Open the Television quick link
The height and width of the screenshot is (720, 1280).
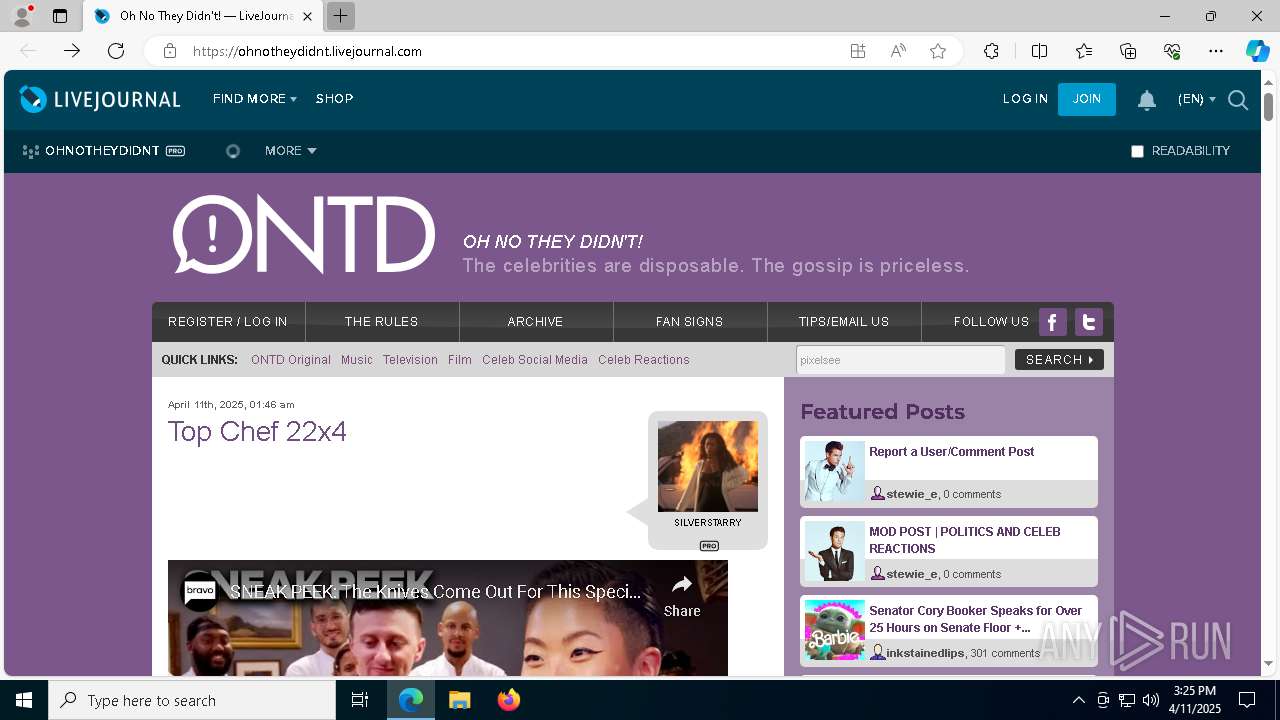(410, 360)
